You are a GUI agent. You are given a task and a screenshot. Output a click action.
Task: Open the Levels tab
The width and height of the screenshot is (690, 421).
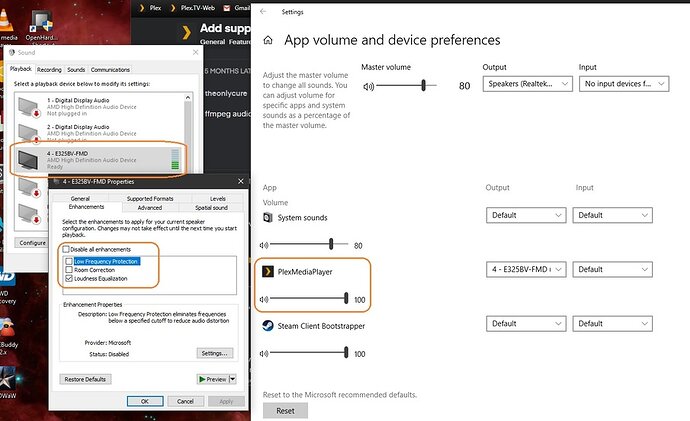217,198
